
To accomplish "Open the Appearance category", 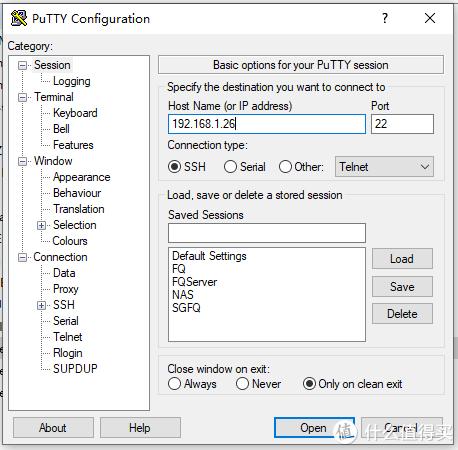I will (x=82, y=177).
